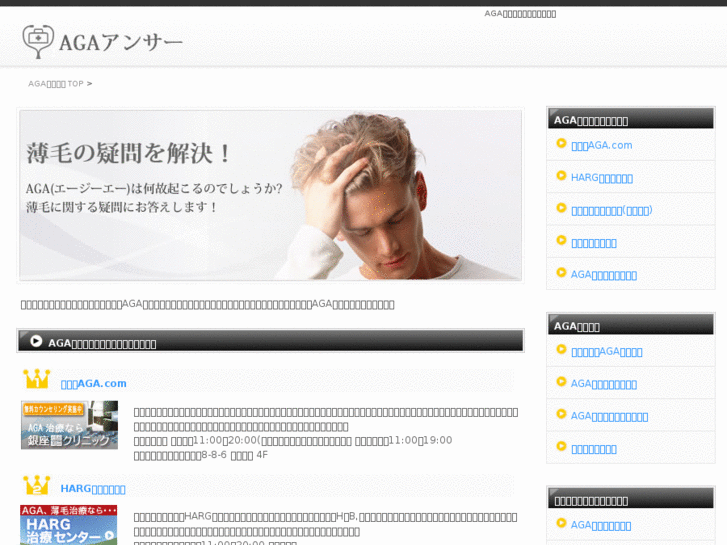Click the orange bullet beside the parenthesized sidebar link
727x545 pixels.
pyautogui.click(x=561, y=208)
